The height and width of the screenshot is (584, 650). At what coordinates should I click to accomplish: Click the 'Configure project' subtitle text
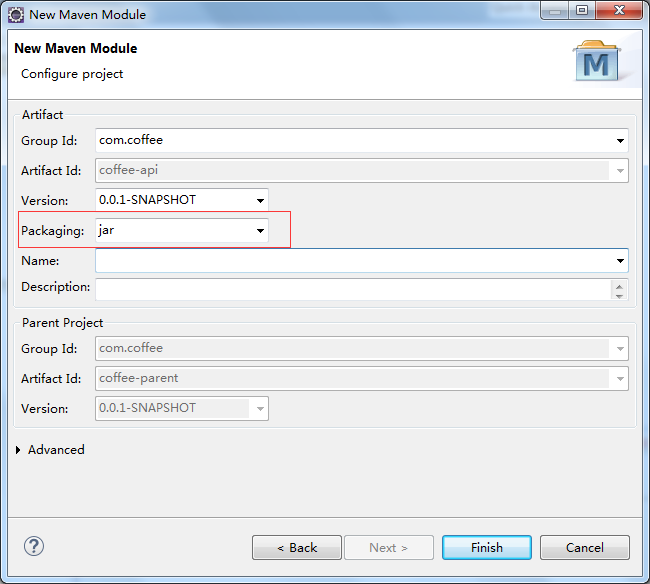coord(72,74)
